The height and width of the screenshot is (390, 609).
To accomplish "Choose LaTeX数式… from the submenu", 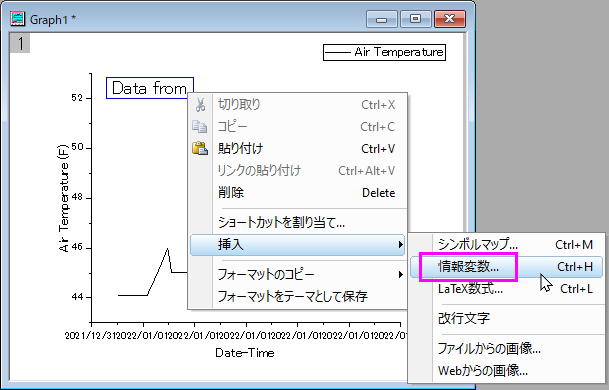I will [x=506, y=289].
